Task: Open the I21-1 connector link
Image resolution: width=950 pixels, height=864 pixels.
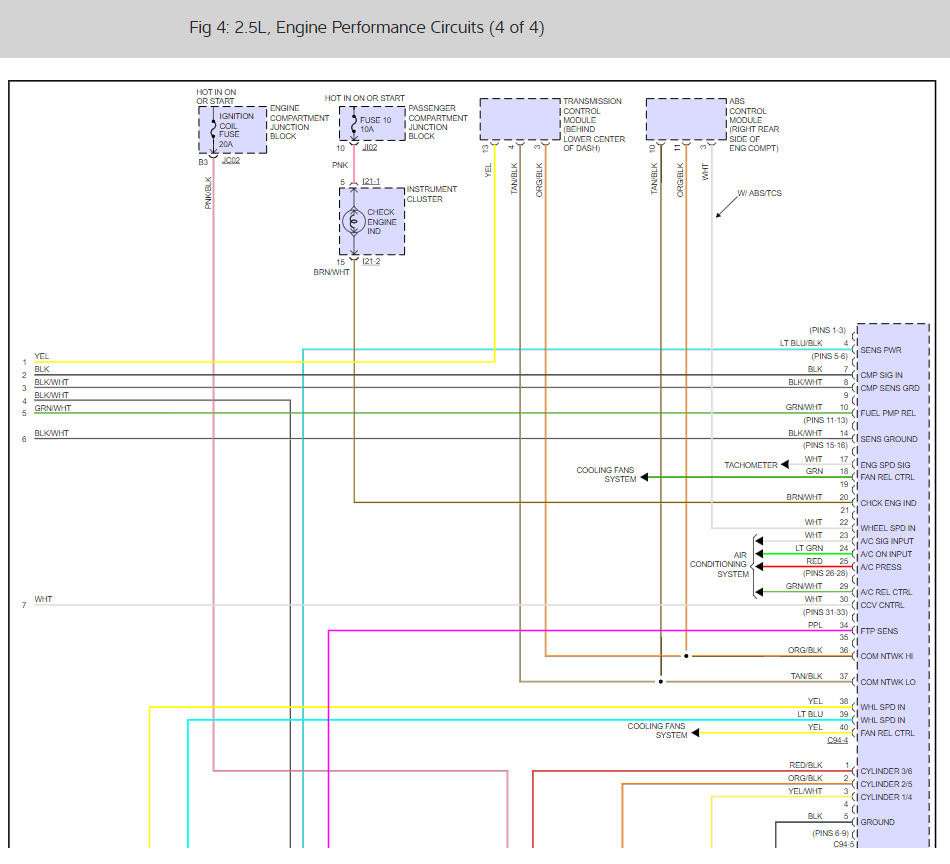Action: [371, 181]
